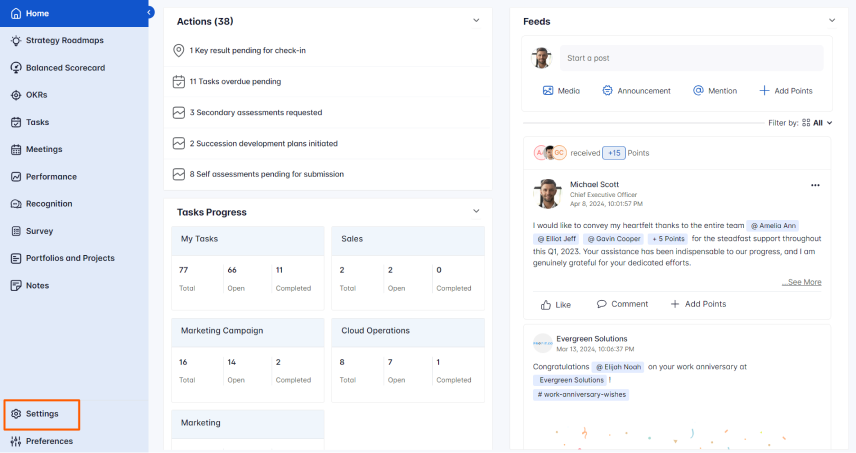
Task: Open 3 Secondary assessments requested
Action: tap(255, 112)
